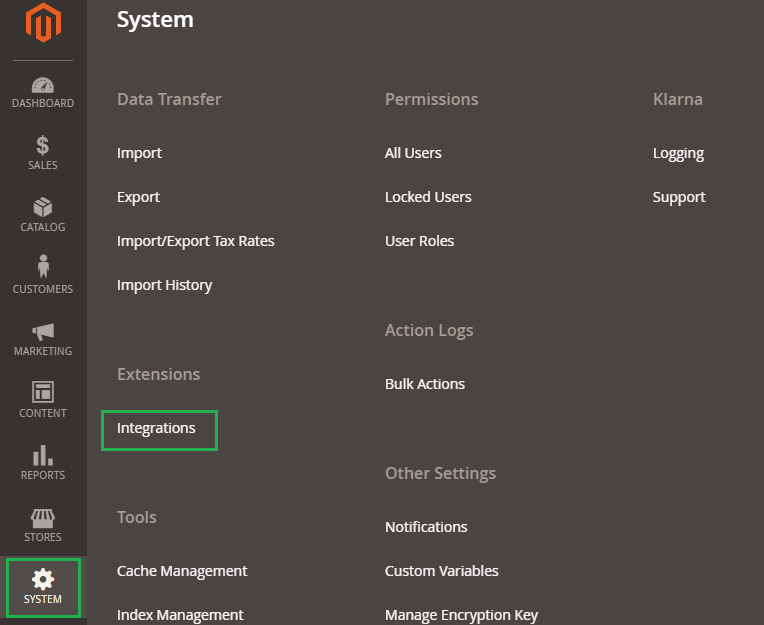Select the System gear icon

click(x=43, y=579)
